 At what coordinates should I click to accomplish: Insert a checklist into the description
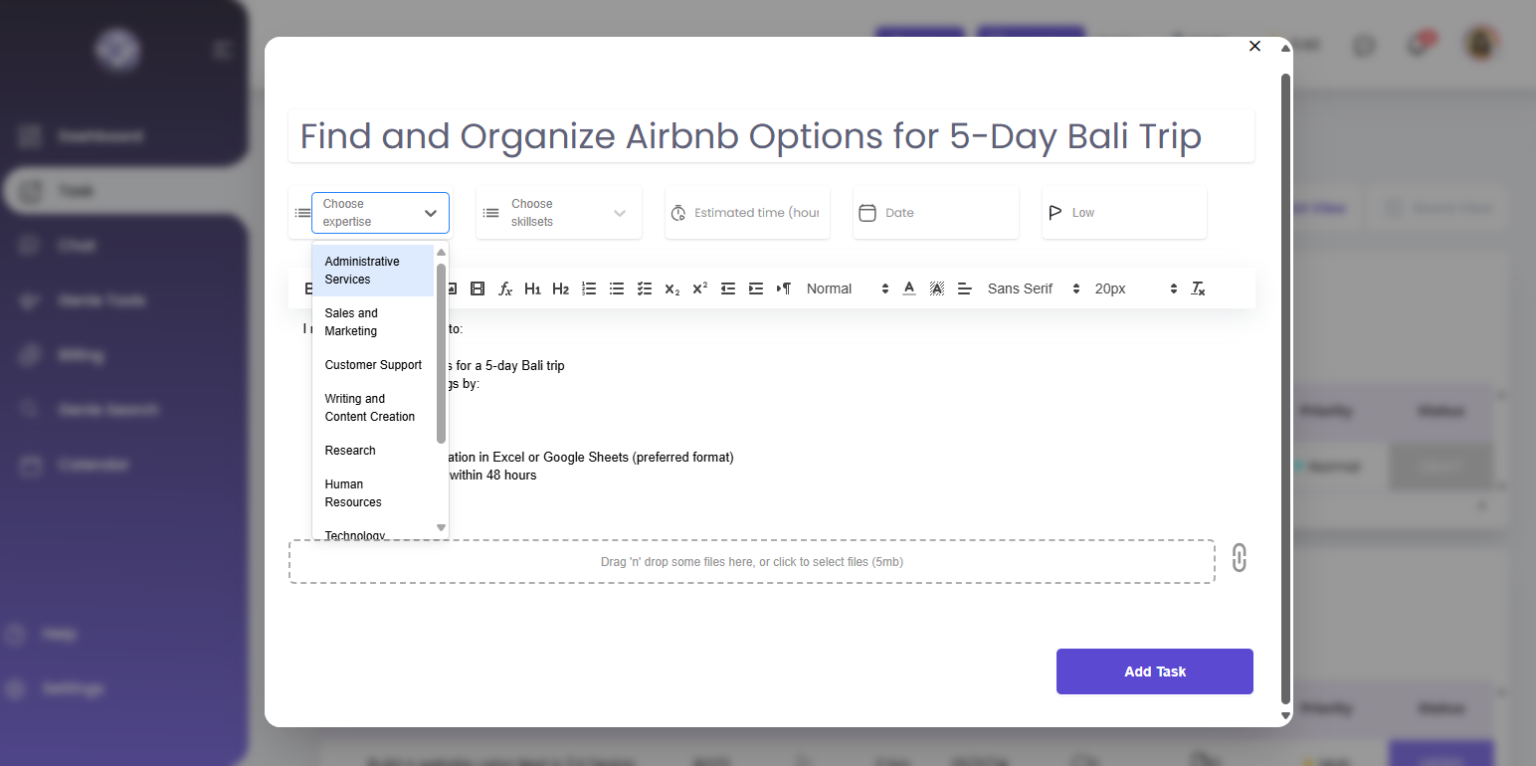tap(645, 288)
